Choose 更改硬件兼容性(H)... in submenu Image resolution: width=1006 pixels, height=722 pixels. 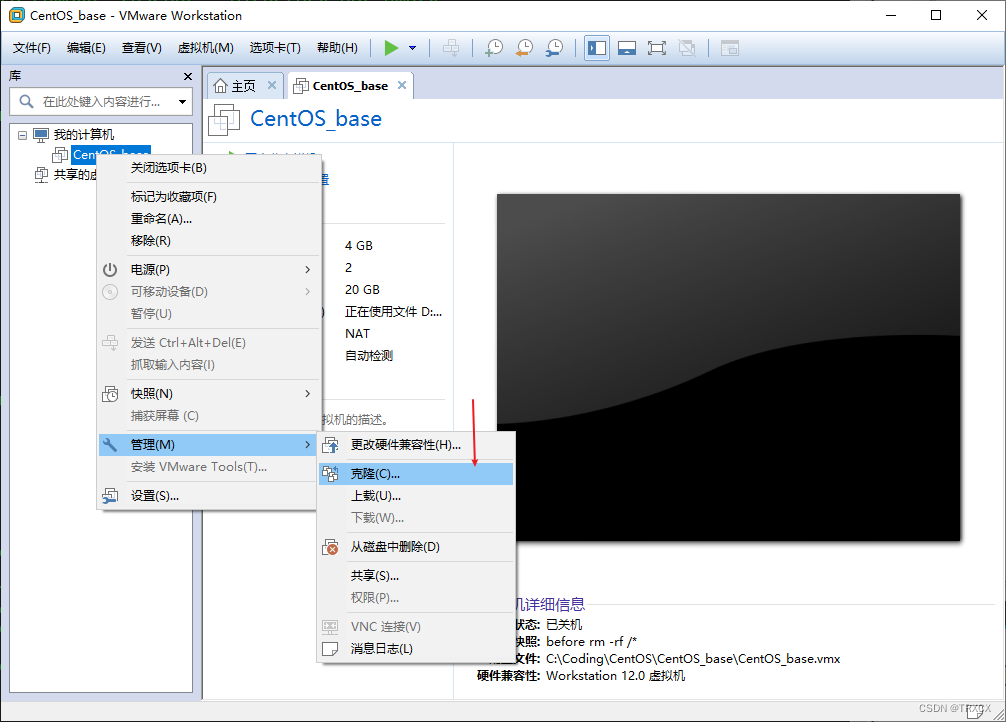[416, 445]
